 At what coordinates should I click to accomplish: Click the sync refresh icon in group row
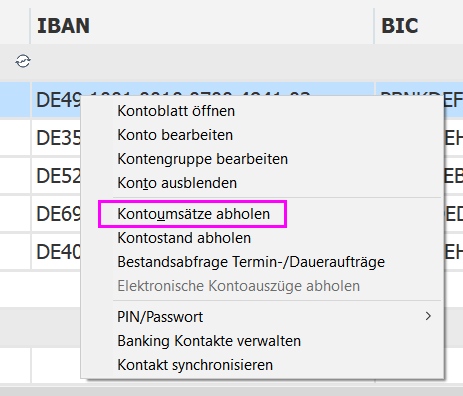click(x=23, y=61)
